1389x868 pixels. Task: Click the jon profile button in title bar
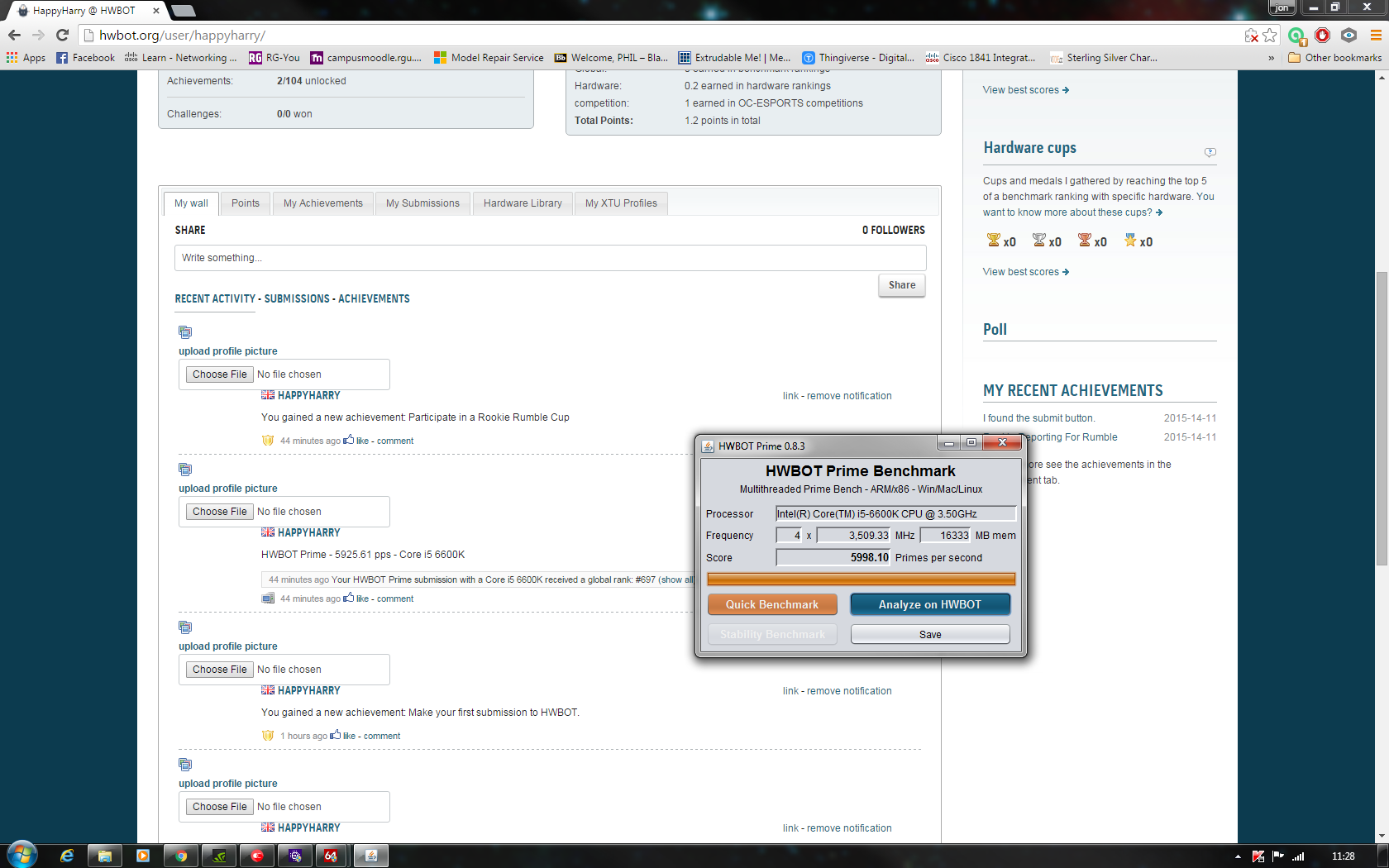(1282, 7)
